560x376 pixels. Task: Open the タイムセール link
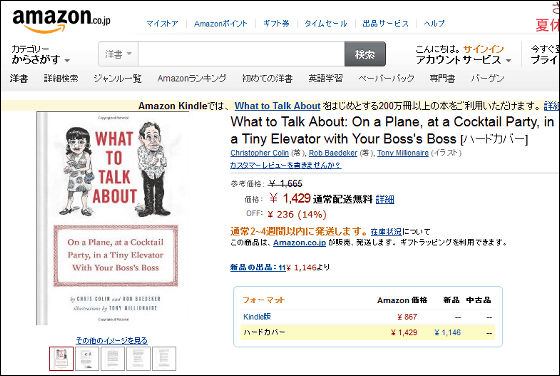click(326, 24)
